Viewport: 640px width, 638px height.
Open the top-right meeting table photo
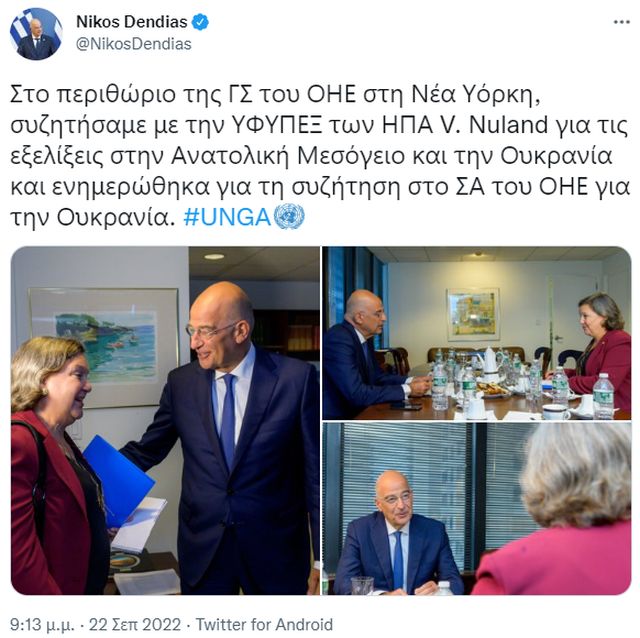coord(477,333)
